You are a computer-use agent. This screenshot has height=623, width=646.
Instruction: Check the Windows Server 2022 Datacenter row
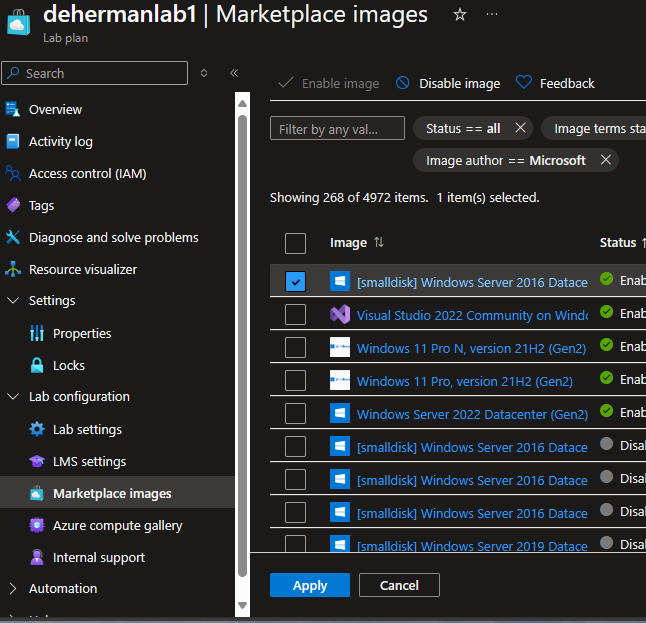point(295,413)
